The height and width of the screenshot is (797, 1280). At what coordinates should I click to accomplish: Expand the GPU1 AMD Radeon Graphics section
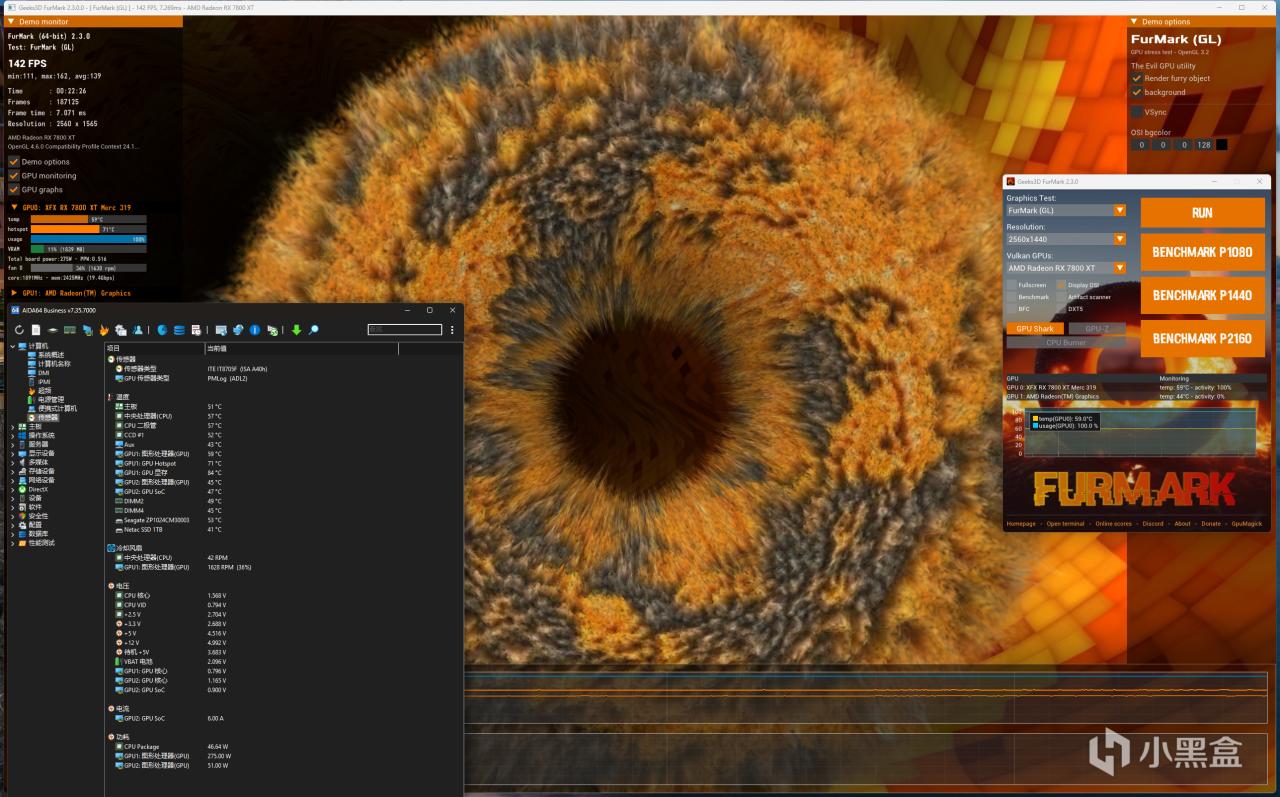pos(14,293)
